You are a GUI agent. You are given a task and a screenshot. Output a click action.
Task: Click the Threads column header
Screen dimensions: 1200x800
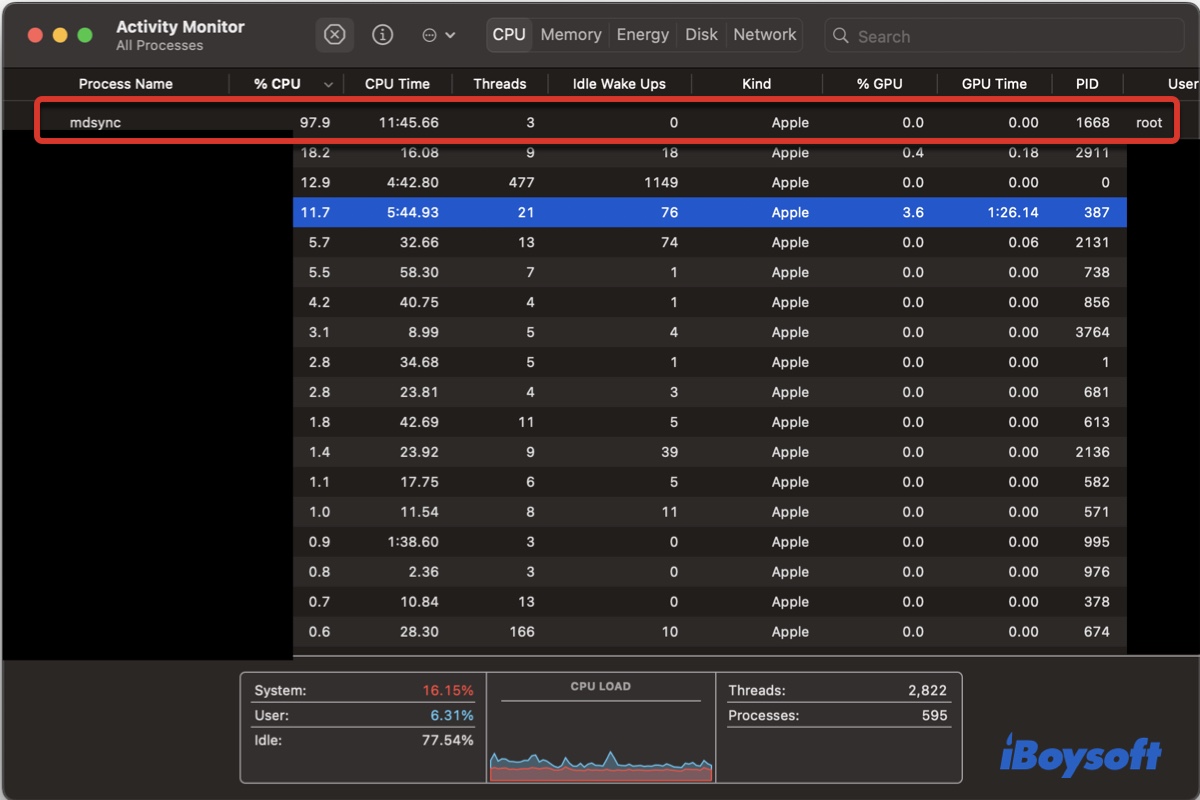point(499,84)
